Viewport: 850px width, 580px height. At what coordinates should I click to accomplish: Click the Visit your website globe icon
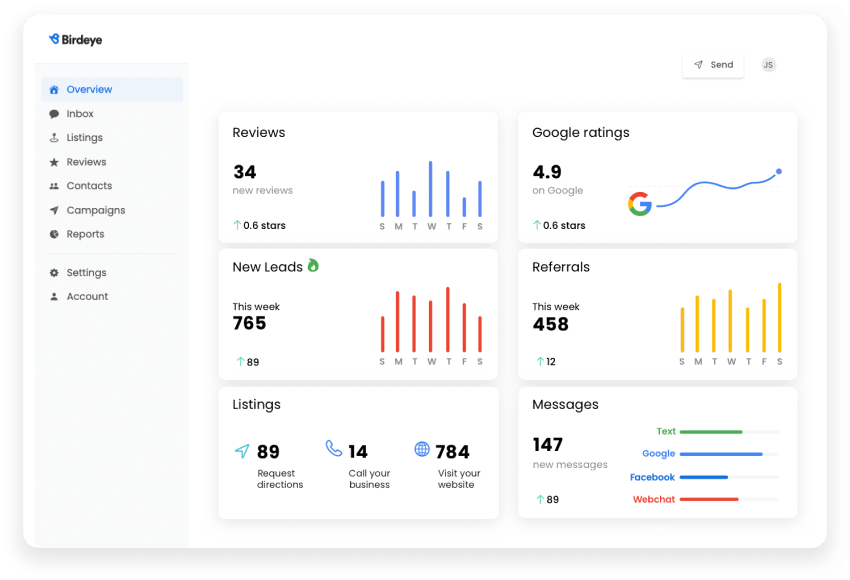[422, 449]
